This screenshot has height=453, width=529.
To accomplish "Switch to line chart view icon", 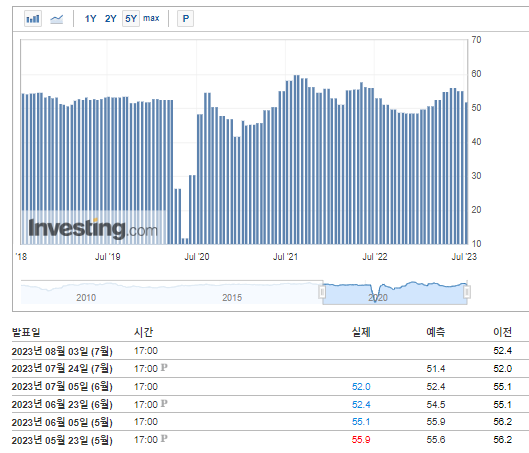I will (x=56, y=19).
